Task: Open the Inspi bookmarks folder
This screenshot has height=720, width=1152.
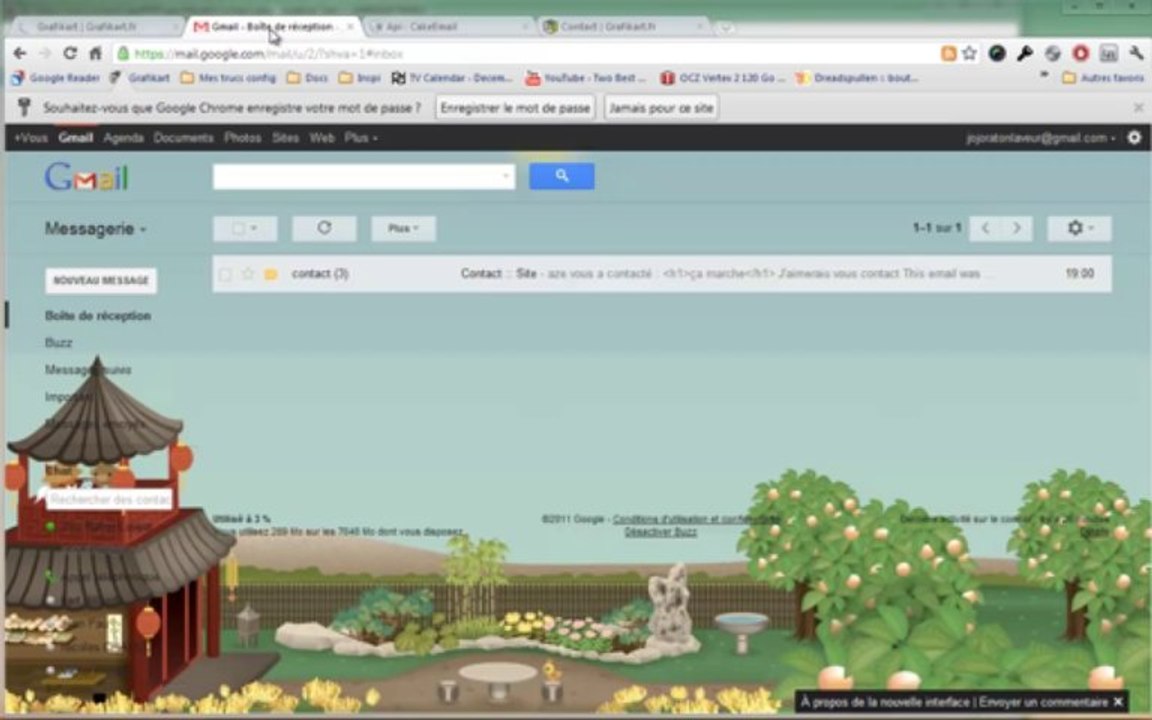Action: pyautogui.click(x=360, y=77)
